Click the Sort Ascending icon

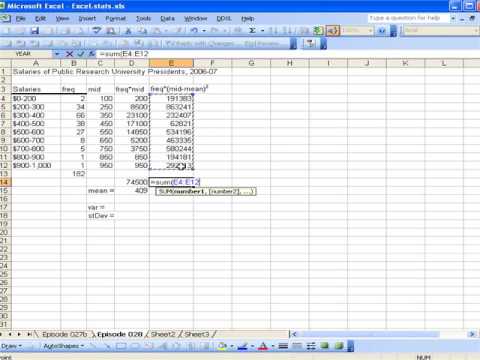(273, 31)
